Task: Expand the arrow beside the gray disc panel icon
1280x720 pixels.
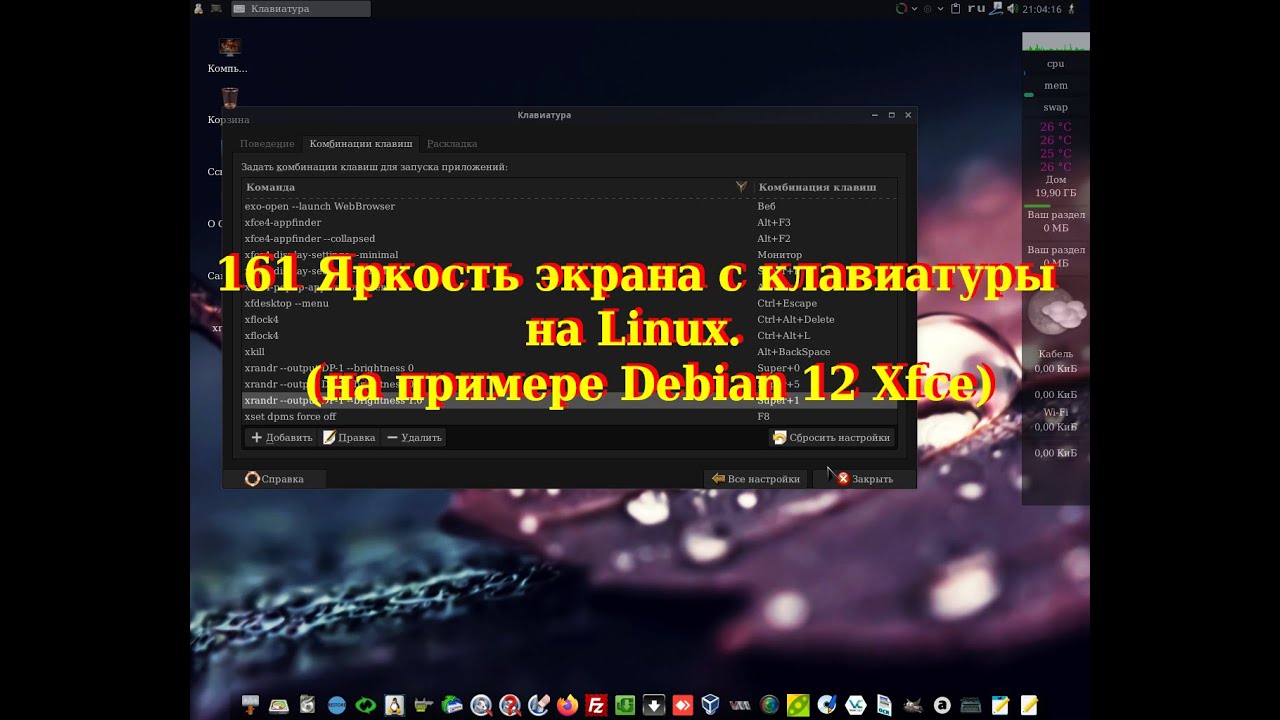Action: [x=941, y=9]
